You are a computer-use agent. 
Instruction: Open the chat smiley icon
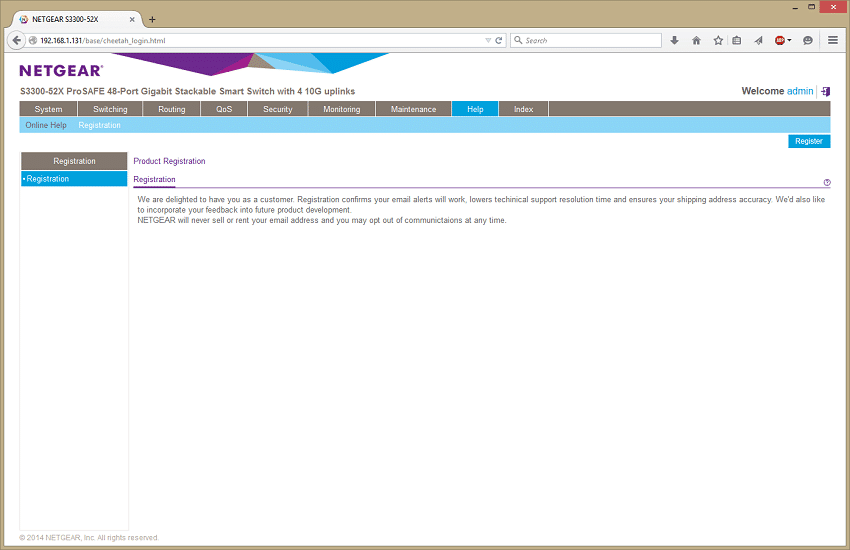[x=808, y=41]
